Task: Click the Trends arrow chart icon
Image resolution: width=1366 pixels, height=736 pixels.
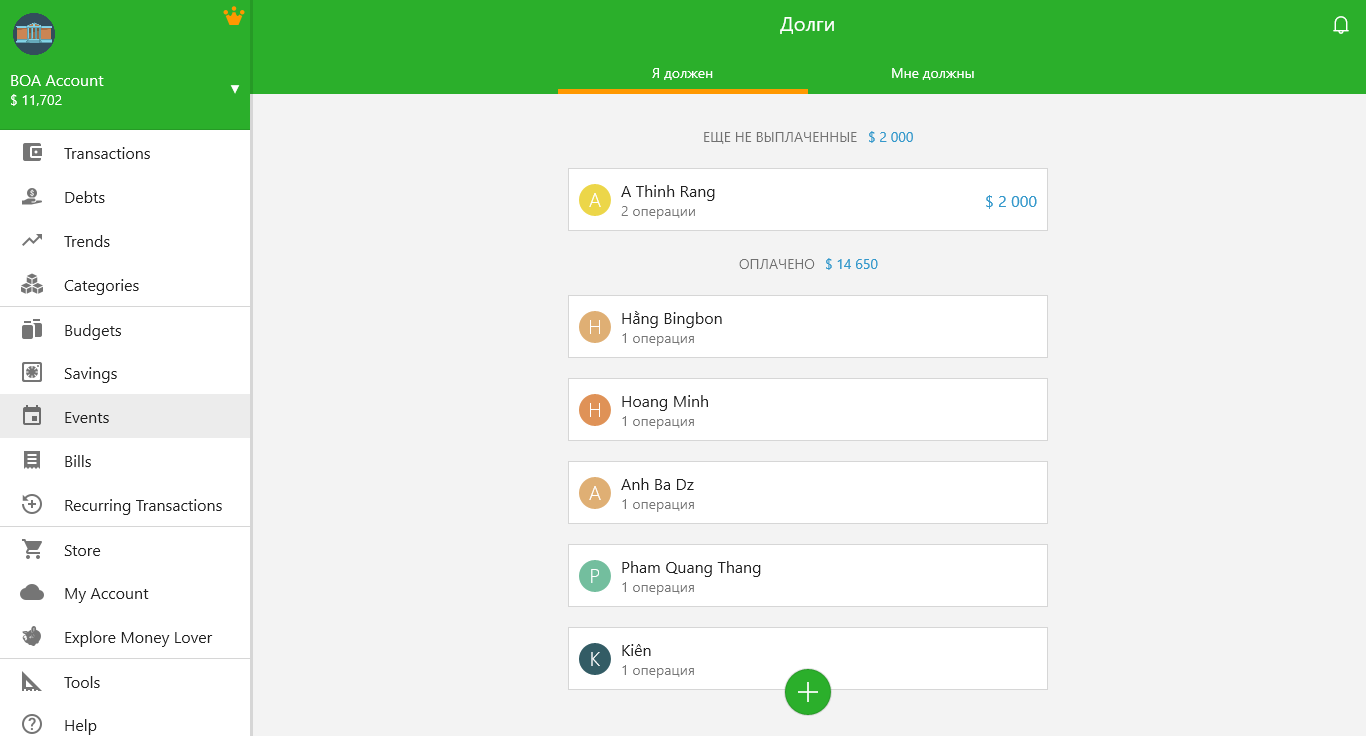Action: (x=32, y=241)
